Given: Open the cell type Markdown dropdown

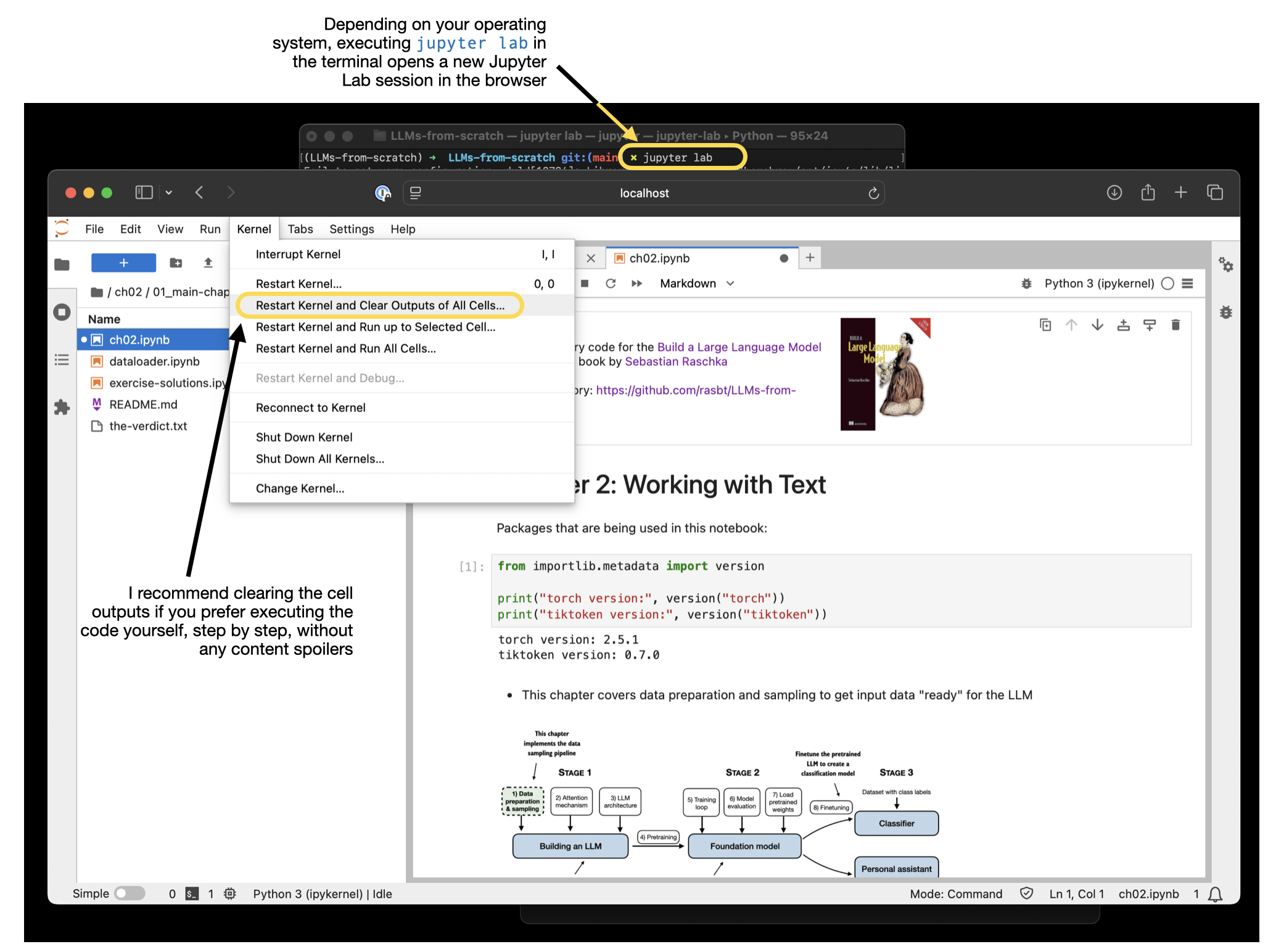Looking at the screenshot, I should [697, 283].
